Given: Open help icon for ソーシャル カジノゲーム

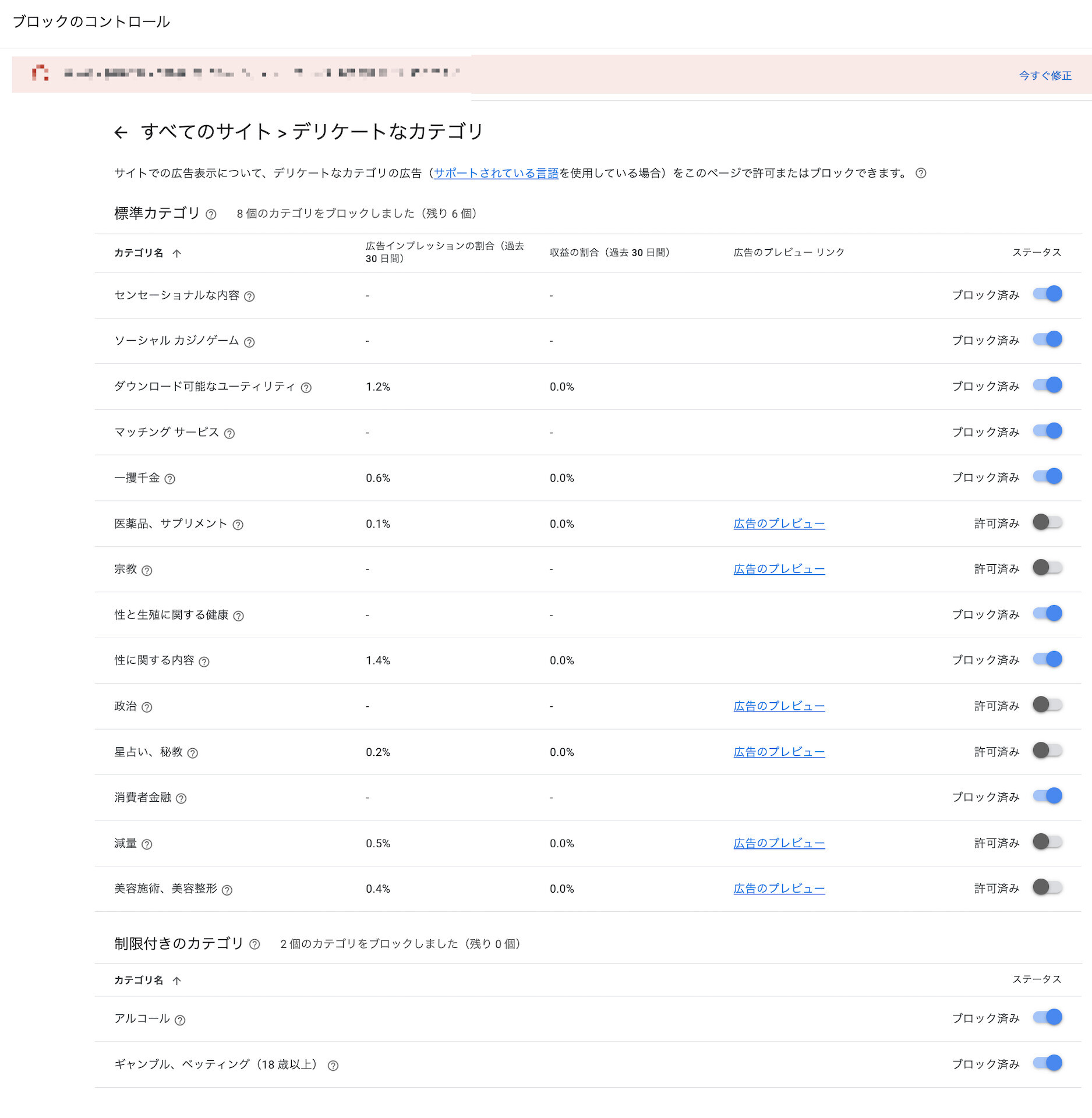Looking at the screenshot, I should [249, 342].
